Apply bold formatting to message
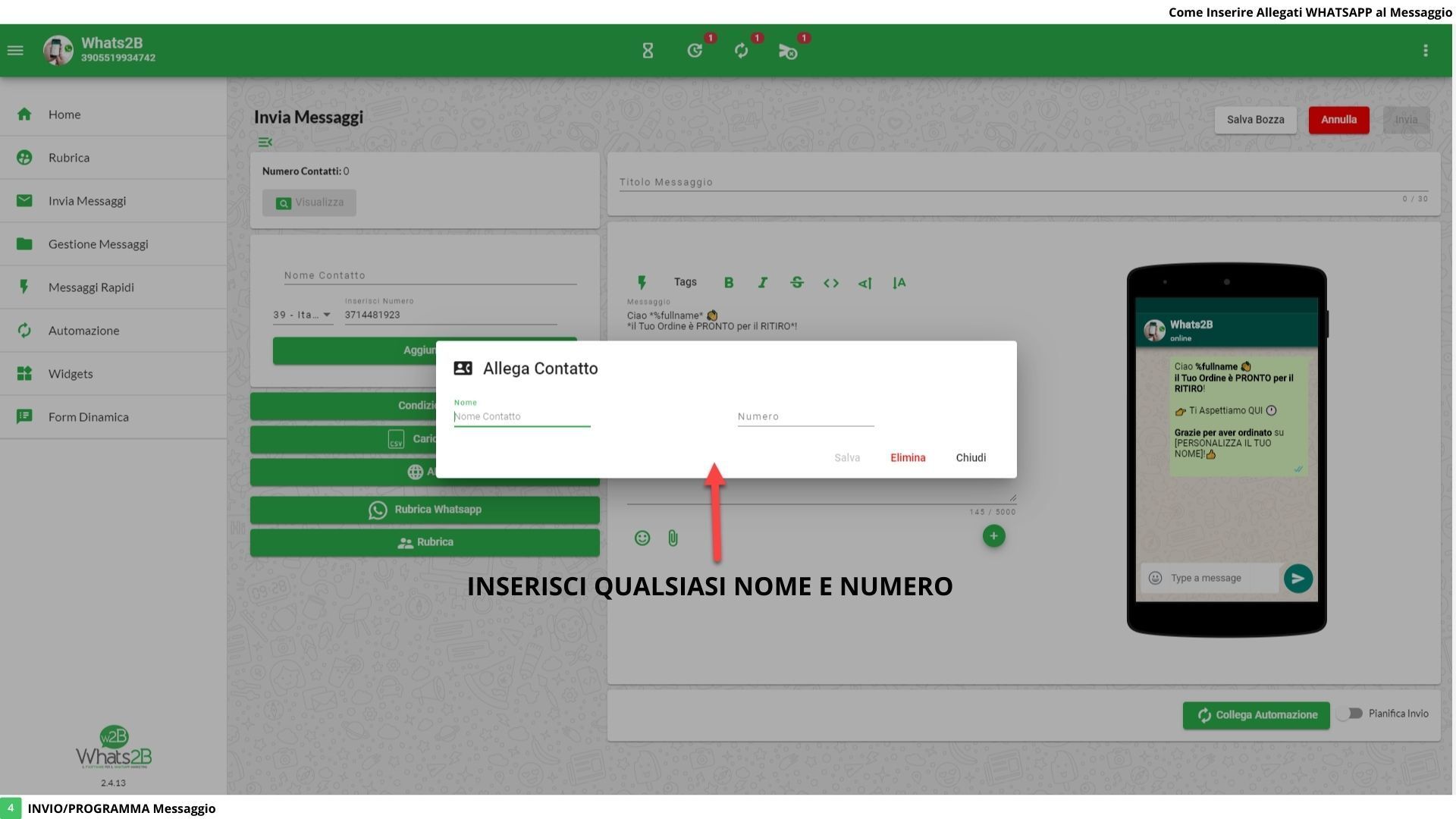Viewport: 1456px width, 819px height. click(x=729, y=283)
